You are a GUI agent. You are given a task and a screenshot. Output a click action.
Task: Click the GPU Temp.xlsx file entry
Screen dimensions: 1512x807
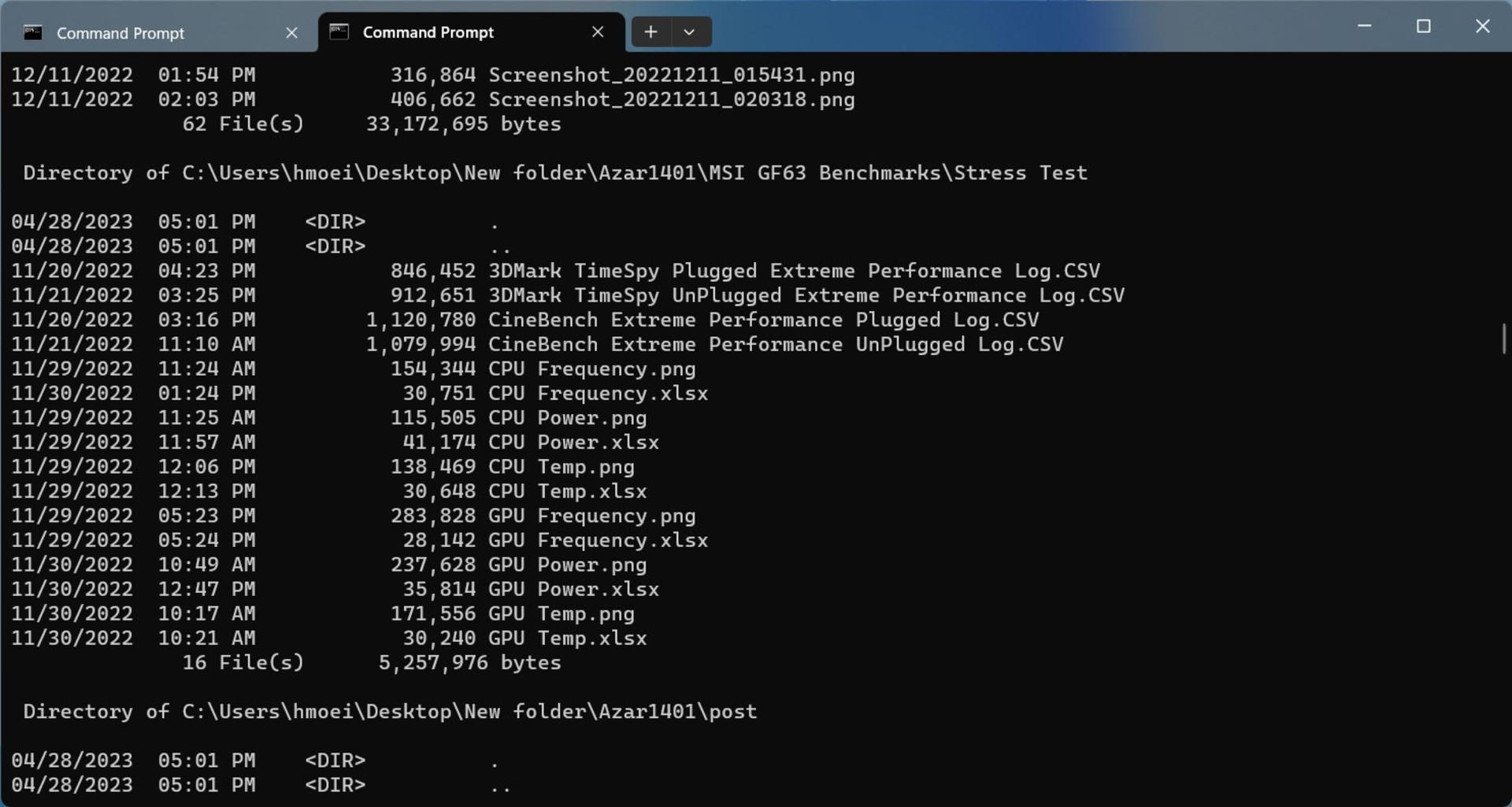point(329,639)
